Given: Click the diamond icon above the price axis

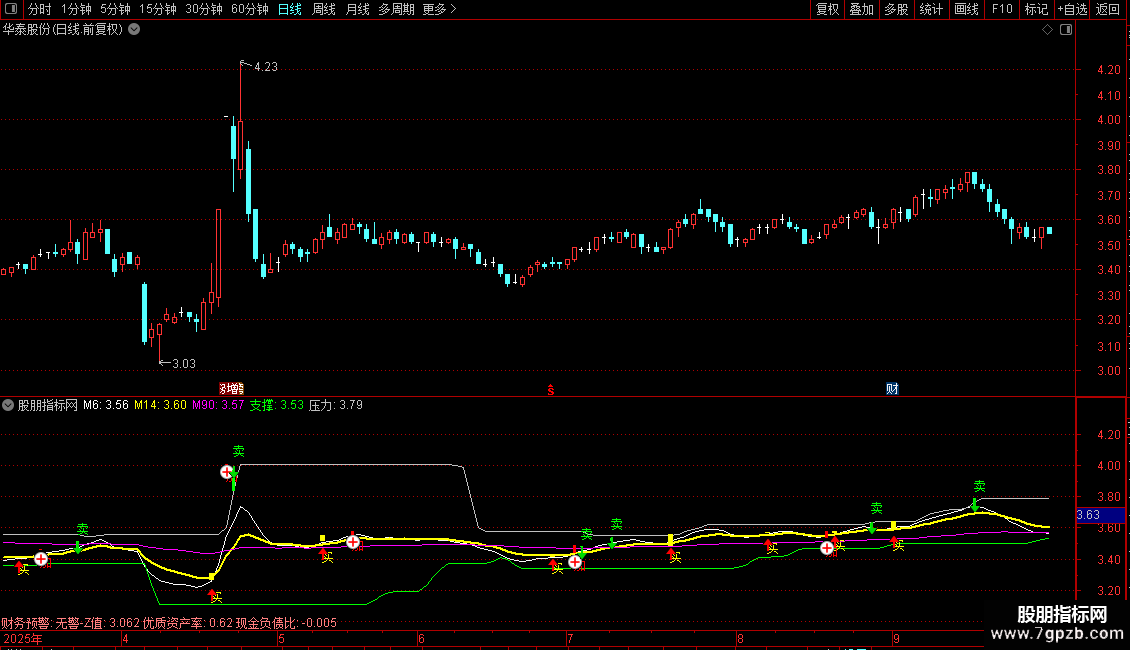Looking at the screenshot, I should [1048, 30].
